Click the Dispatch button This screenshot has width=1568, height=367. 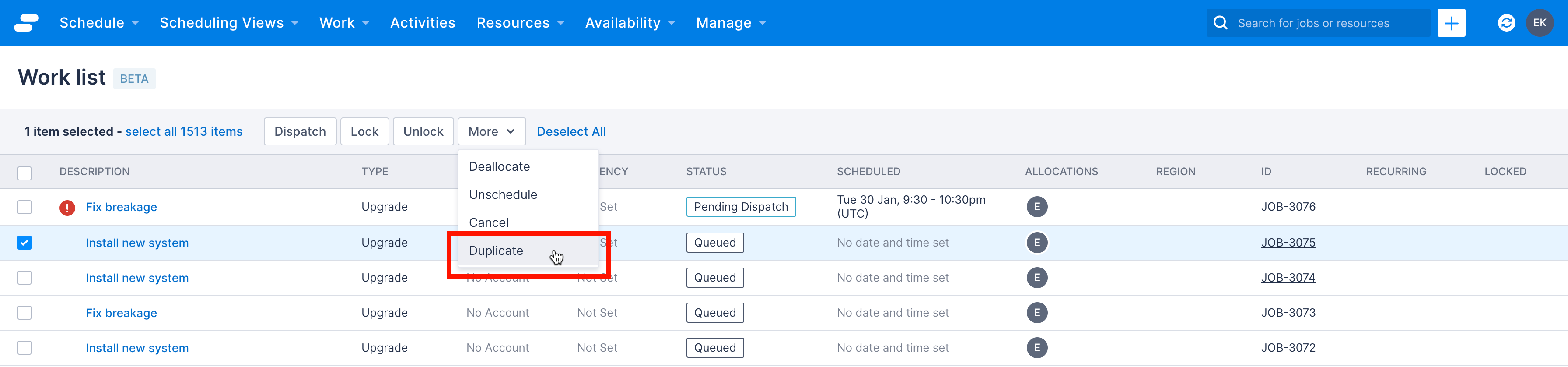[x=300, y=132]
